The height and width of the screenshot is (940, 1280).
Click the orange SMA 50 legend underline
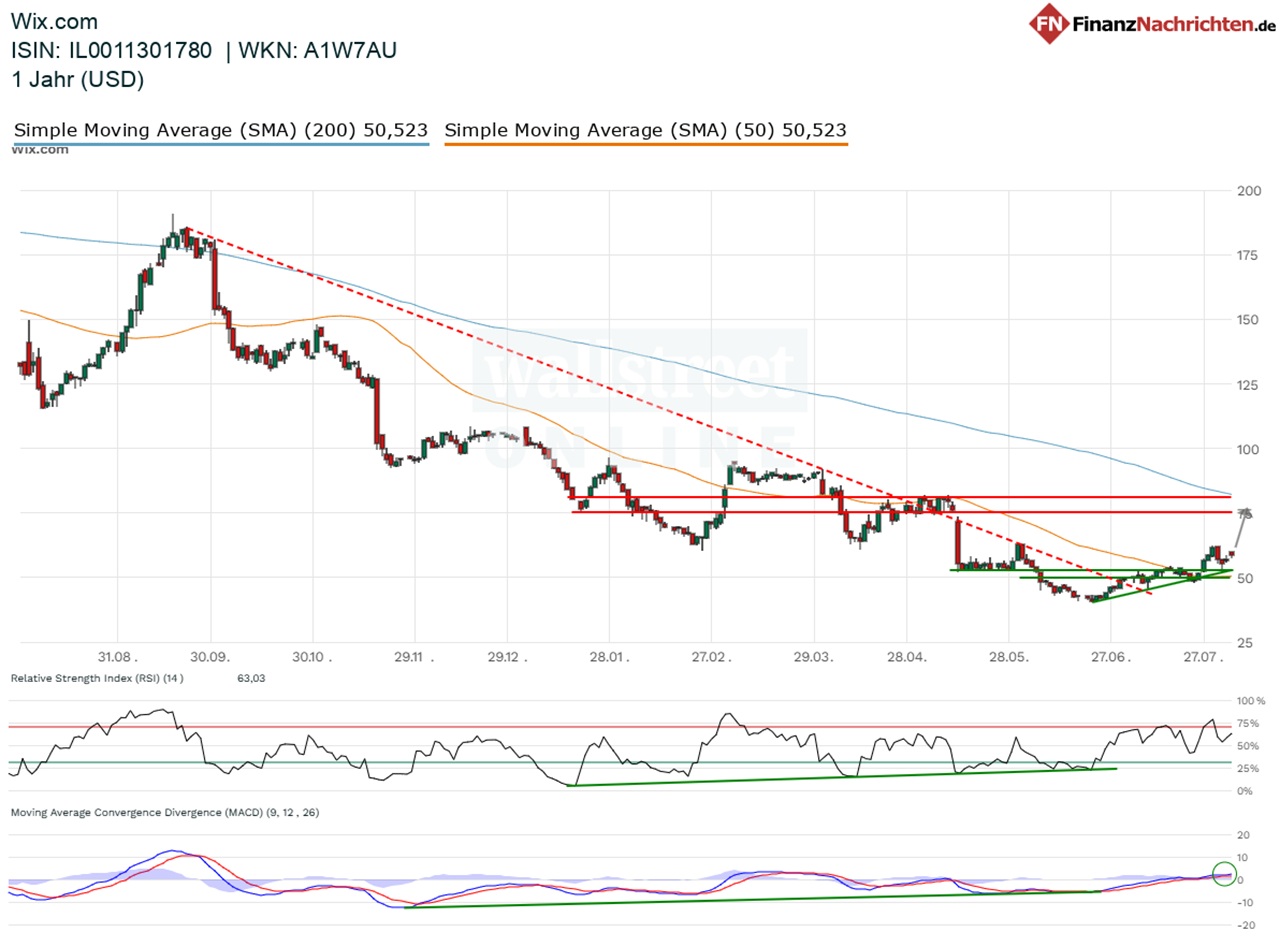point(645,145)
